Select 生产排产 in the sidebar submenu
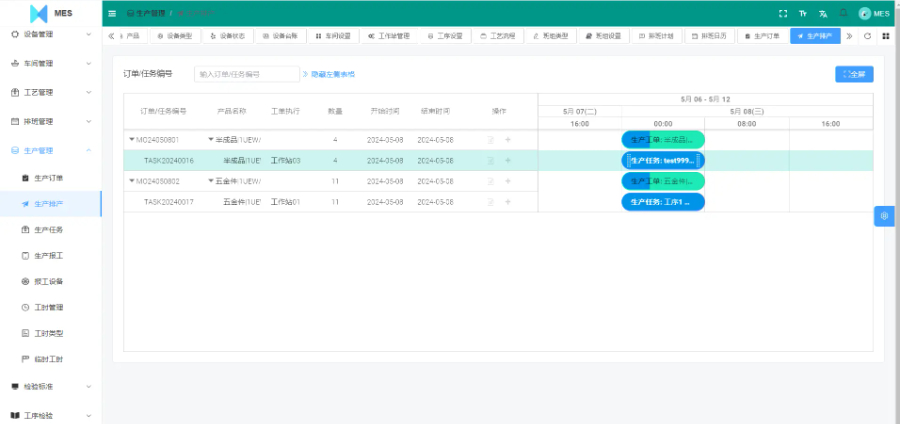 (49, 204)
